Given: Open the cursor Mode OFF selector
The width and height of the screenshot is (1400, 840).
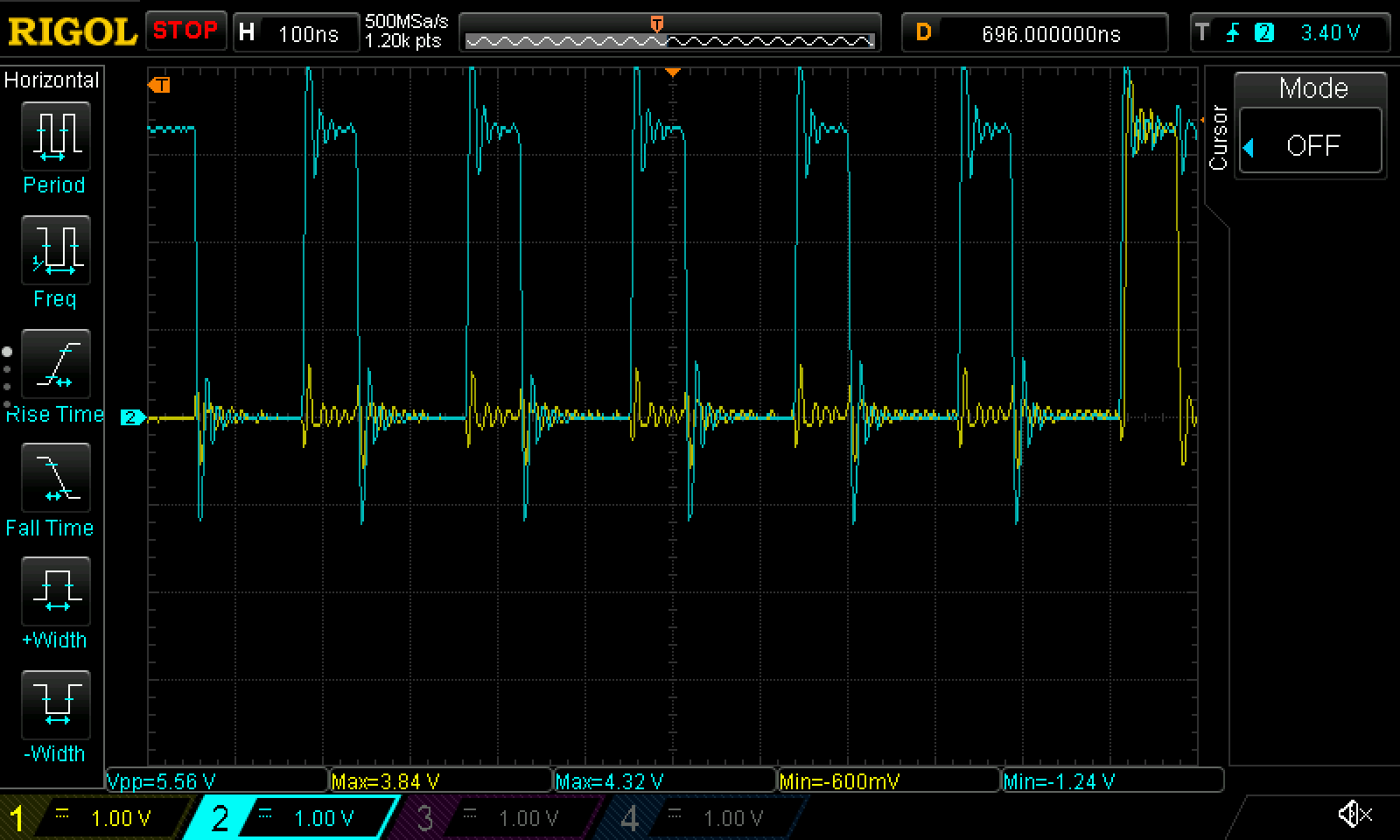Looking at the screenshot, I should point(1312,145).
